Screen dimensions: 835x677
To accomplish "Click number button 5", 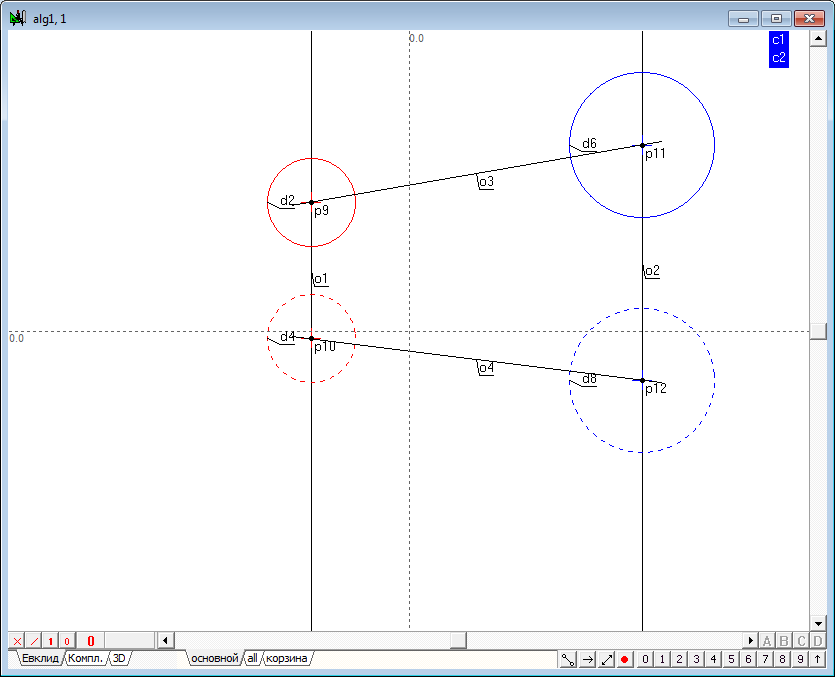I will [731, 659].
